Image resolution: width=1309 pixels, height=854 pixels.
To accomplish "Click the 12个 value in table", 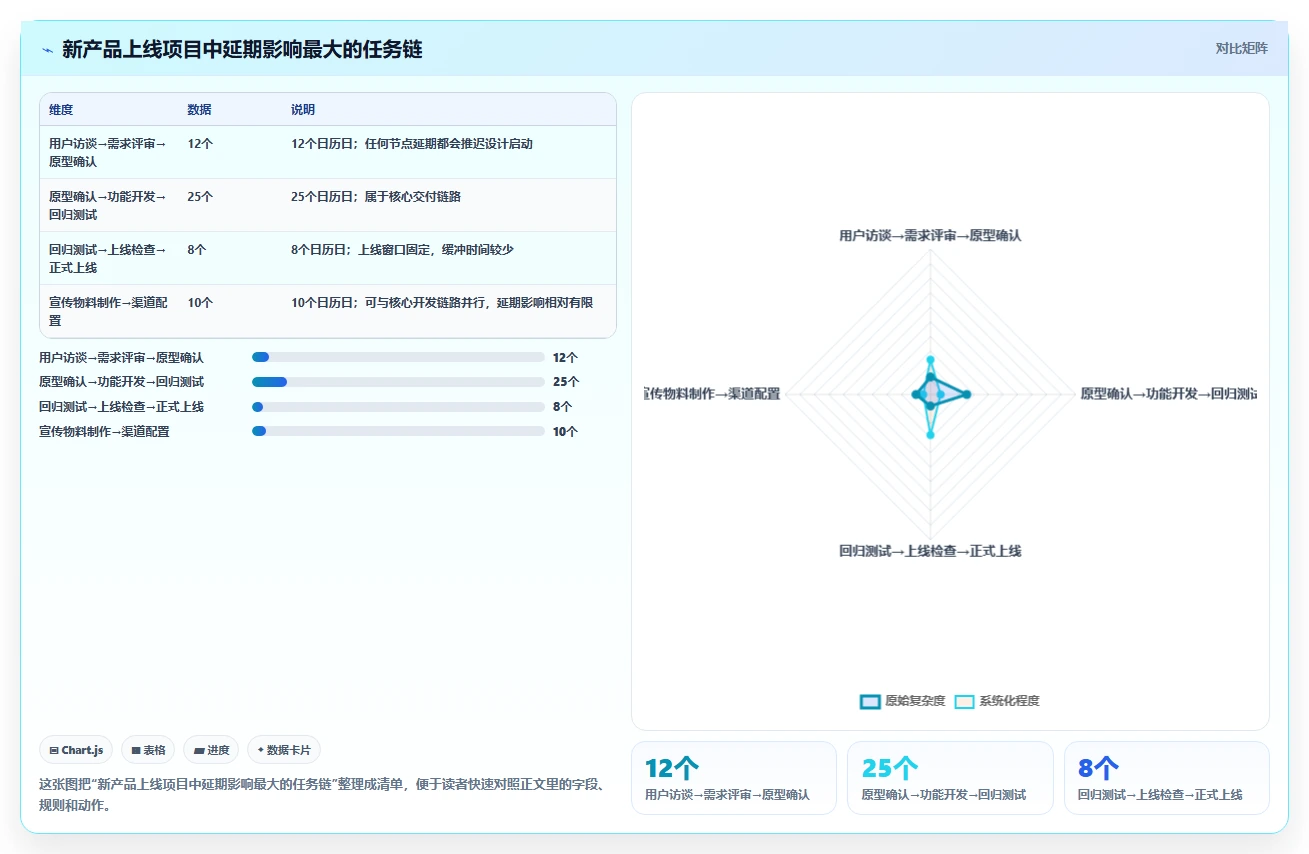I will pyautogui.click(x=200, y=144).
